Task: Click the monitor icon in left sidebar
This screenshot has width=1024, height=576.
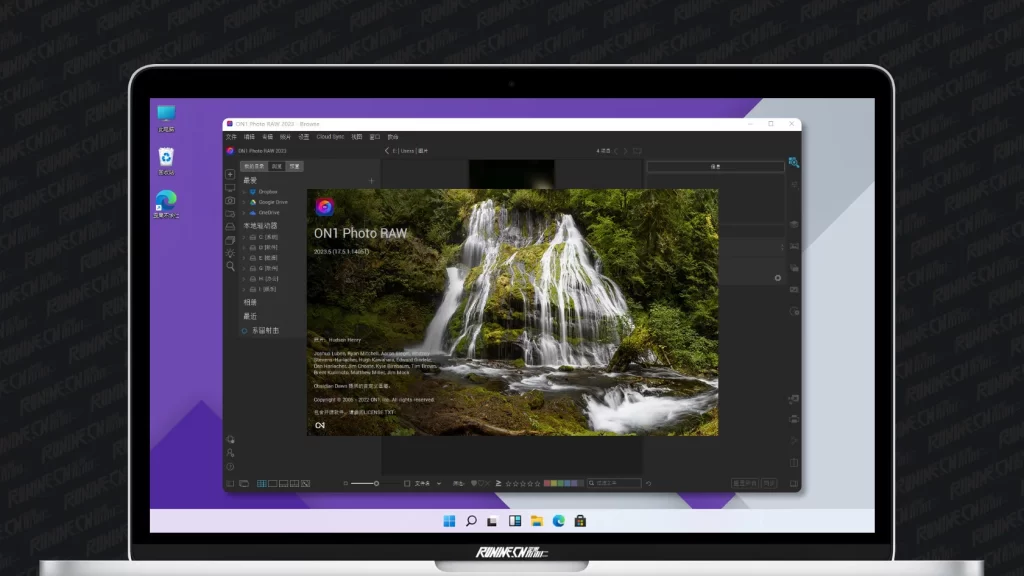Action: point(230,188)
